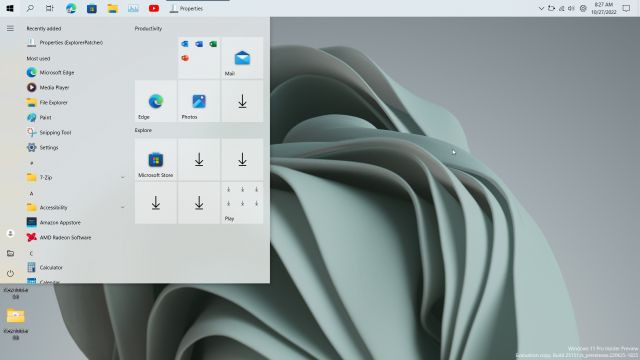Open the Mail tile
Viewport: 640px width, 360px height.
[x=242, y=58]
